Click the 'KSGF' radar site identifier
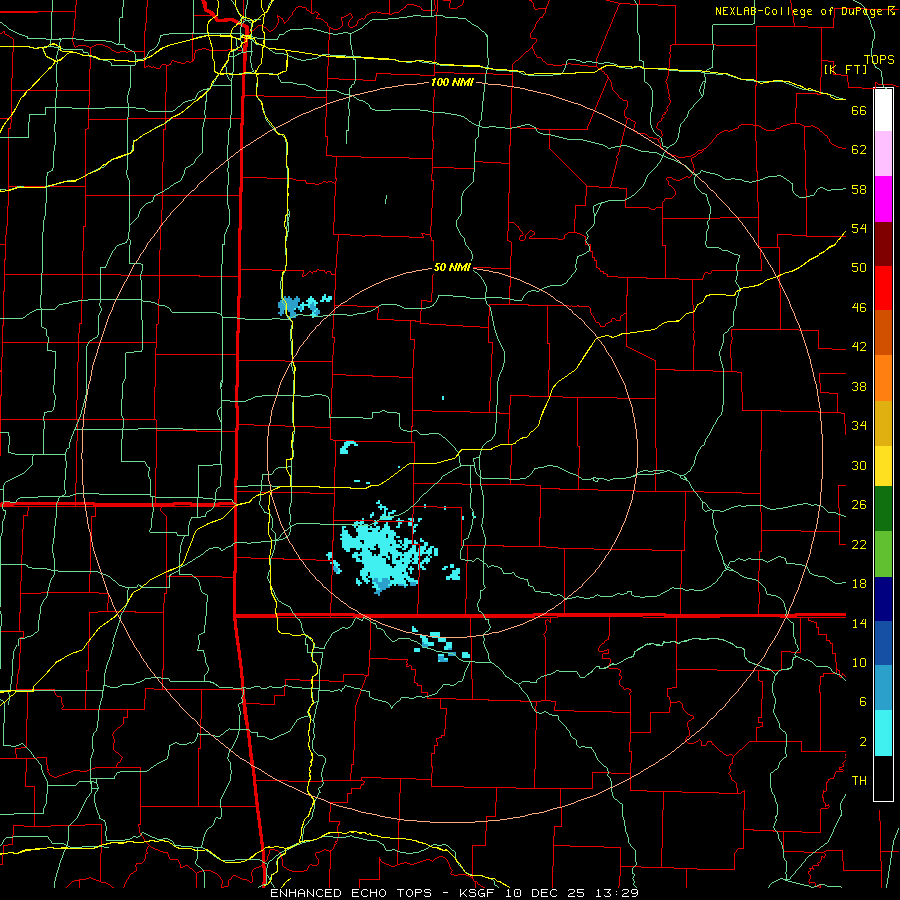 tap(476, 893)
